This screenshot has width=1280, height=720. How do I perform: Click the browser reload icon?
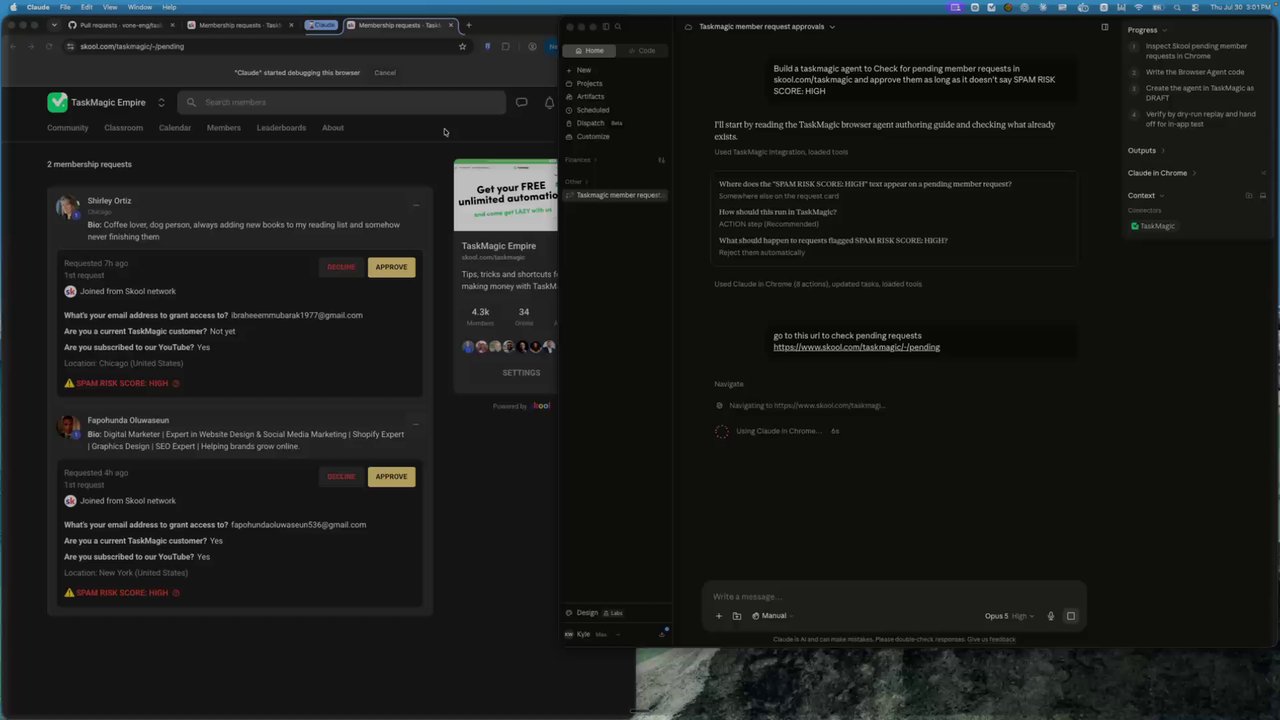(49, 46)
